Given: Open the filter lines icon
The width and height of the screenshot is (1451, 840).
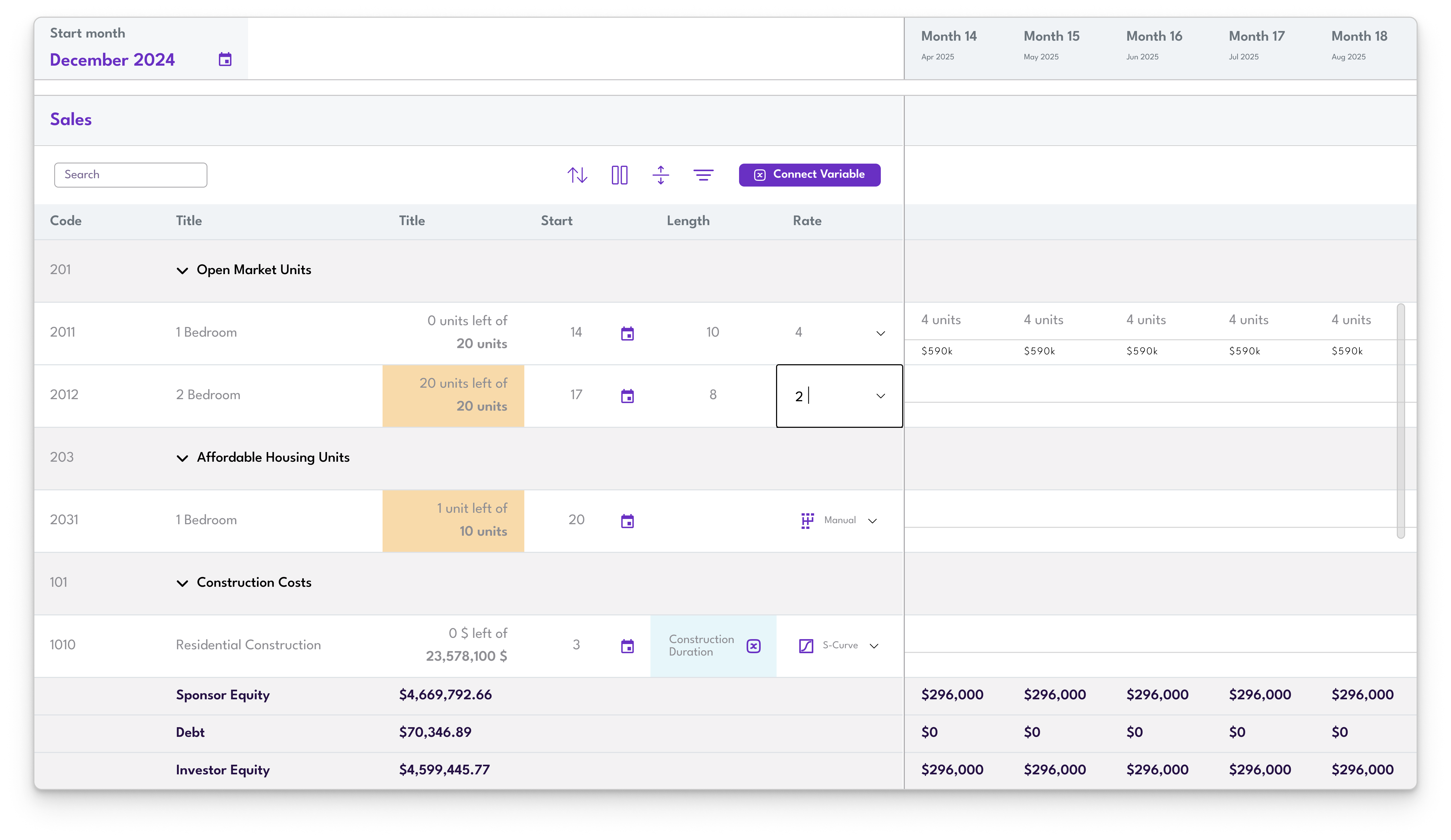Looking at the screenshot, I should coord(703,175).
